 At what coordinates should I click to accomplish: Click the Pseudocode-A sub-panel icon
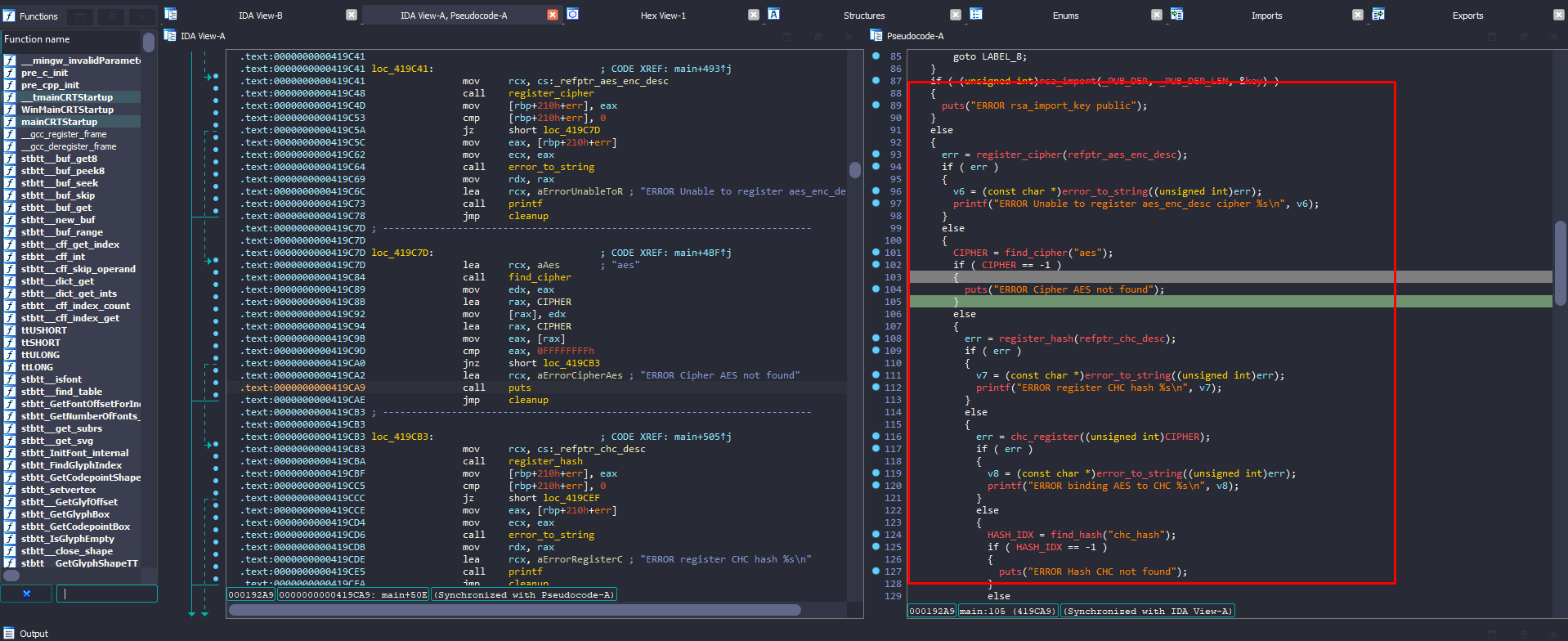[x=876, y=35]
